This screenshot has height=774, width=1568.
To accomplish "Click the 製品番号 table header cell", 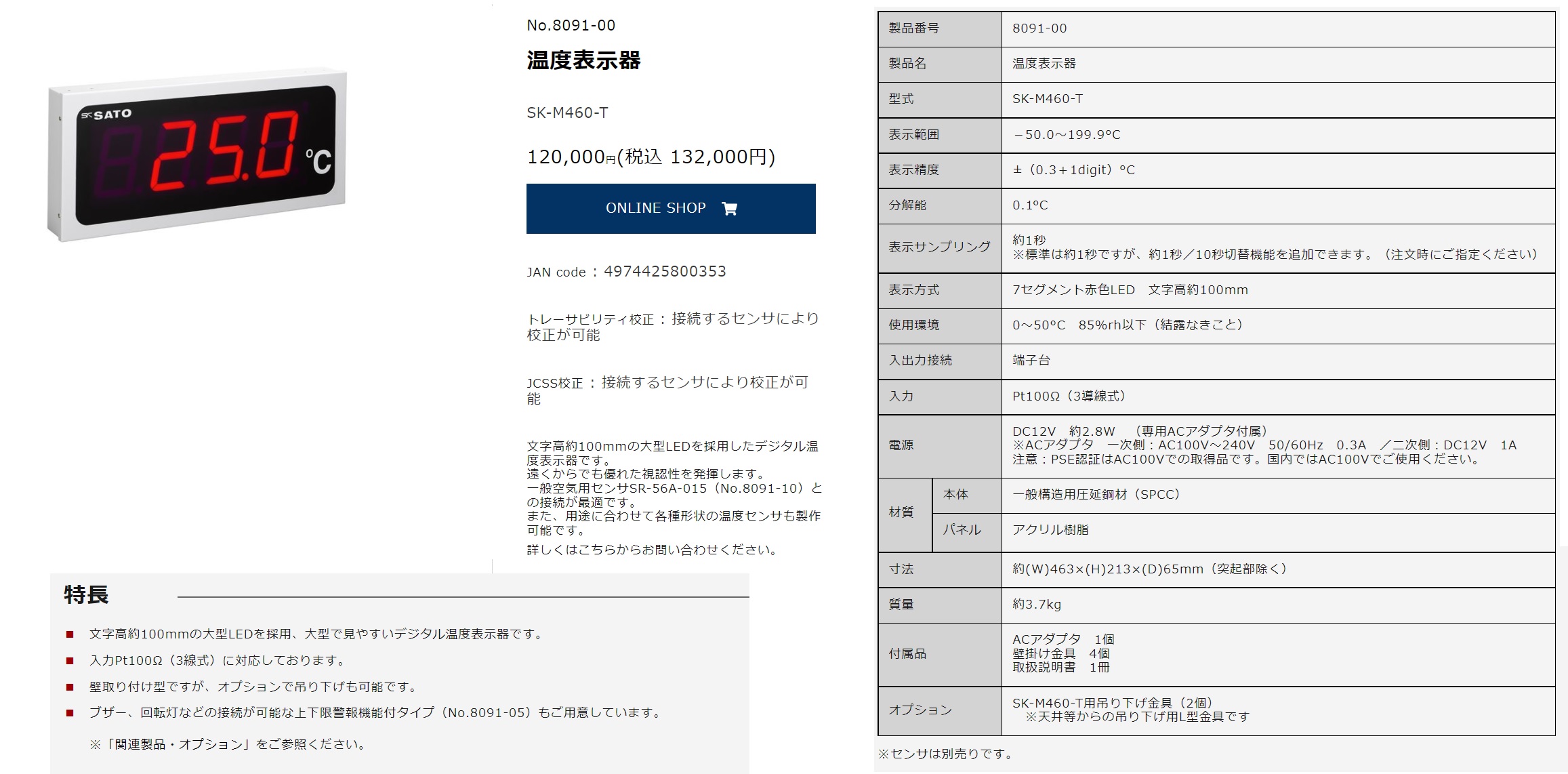I will pos(940,28).
